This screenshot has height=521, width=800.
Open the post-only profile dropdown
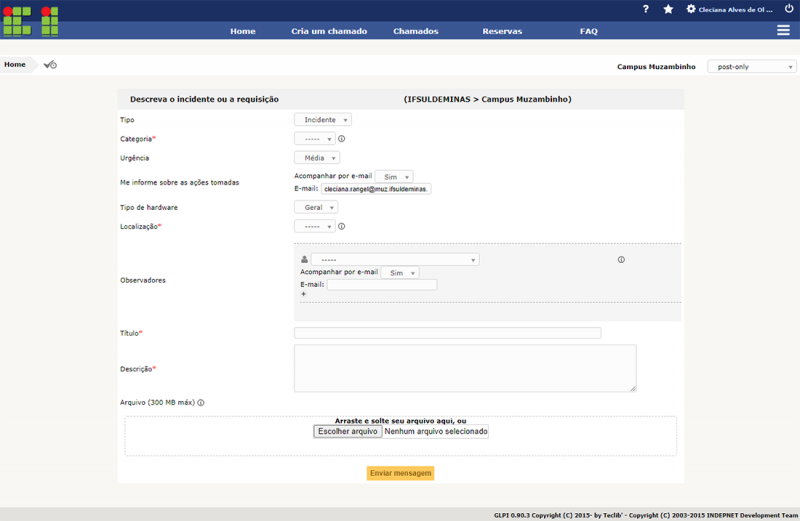(752, 67)
